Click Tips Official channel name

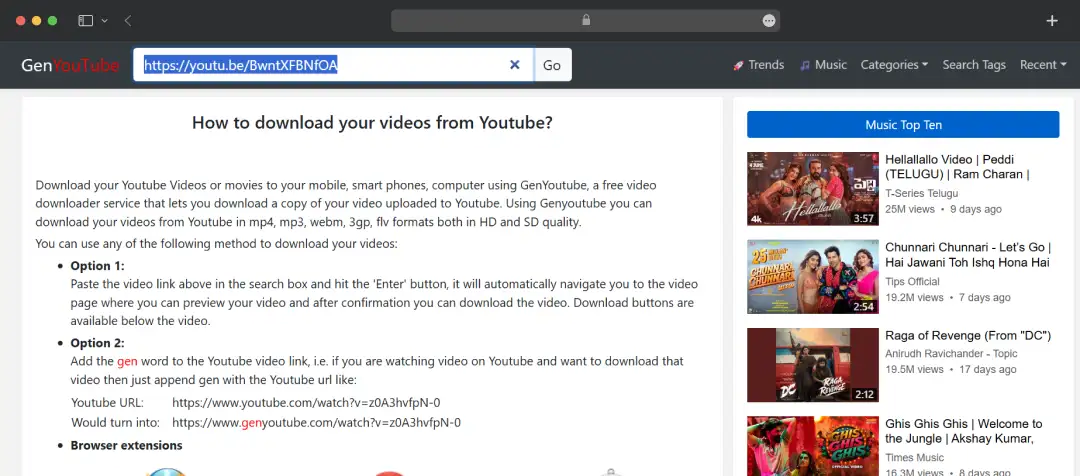pos(913,282)
